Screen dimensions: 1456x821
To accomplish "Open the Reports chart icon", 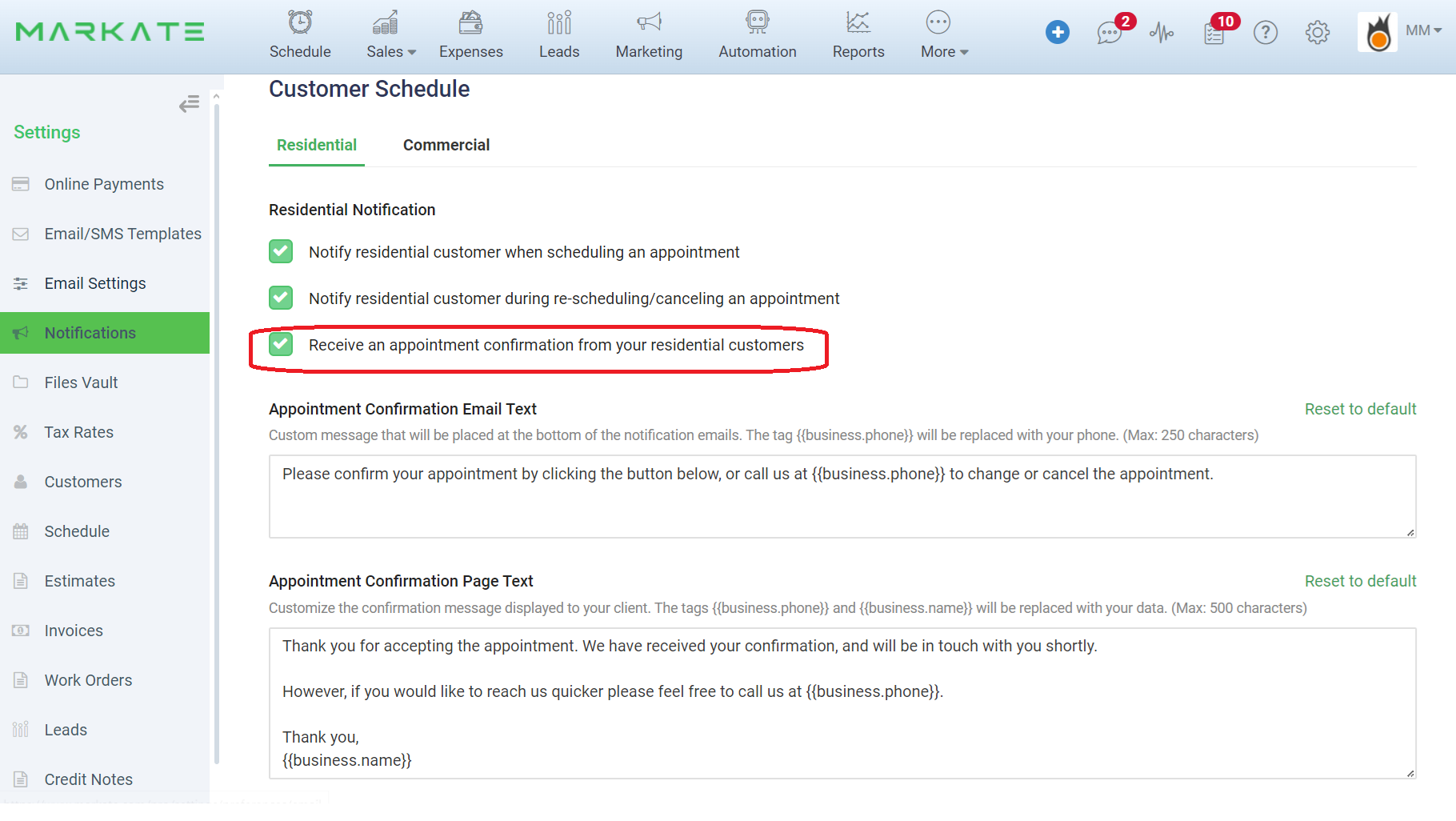I will (x=858, y=22).
